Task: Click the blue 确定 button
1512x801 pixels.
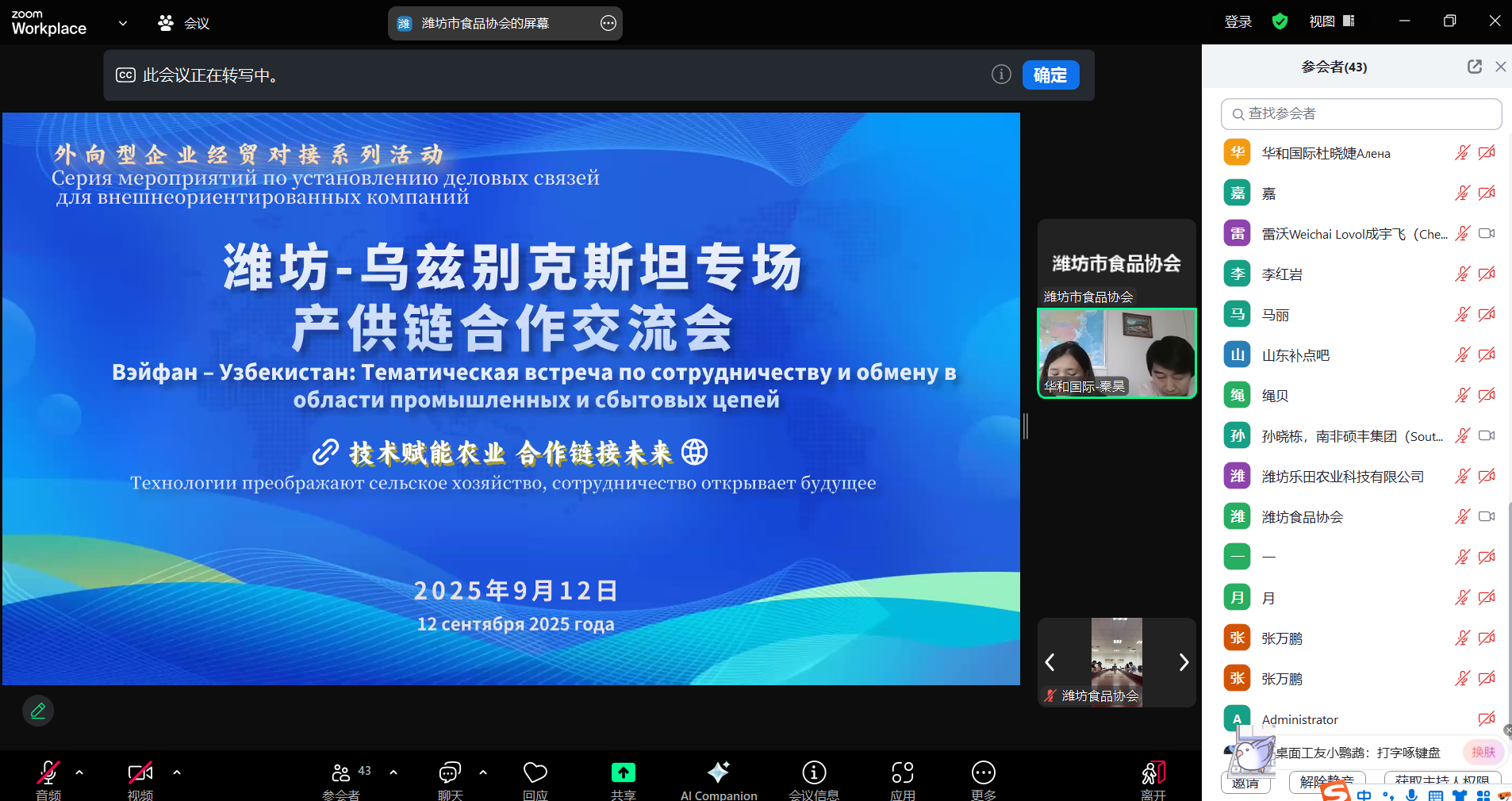Action: click(x=1050, y=75)
